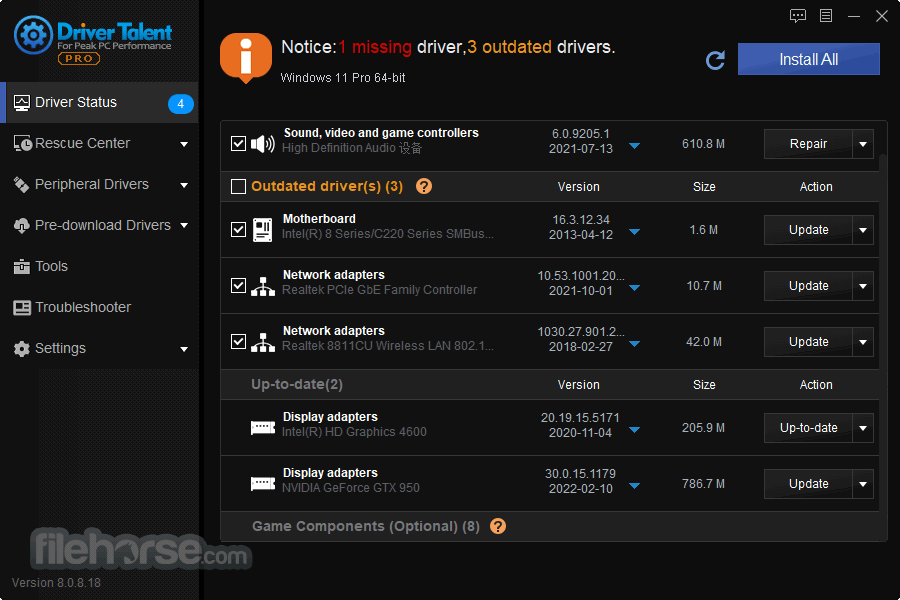The width and height of the screenshot is (900, 600).
Task: Click the refresh scan icon
Action: point(715,60)
